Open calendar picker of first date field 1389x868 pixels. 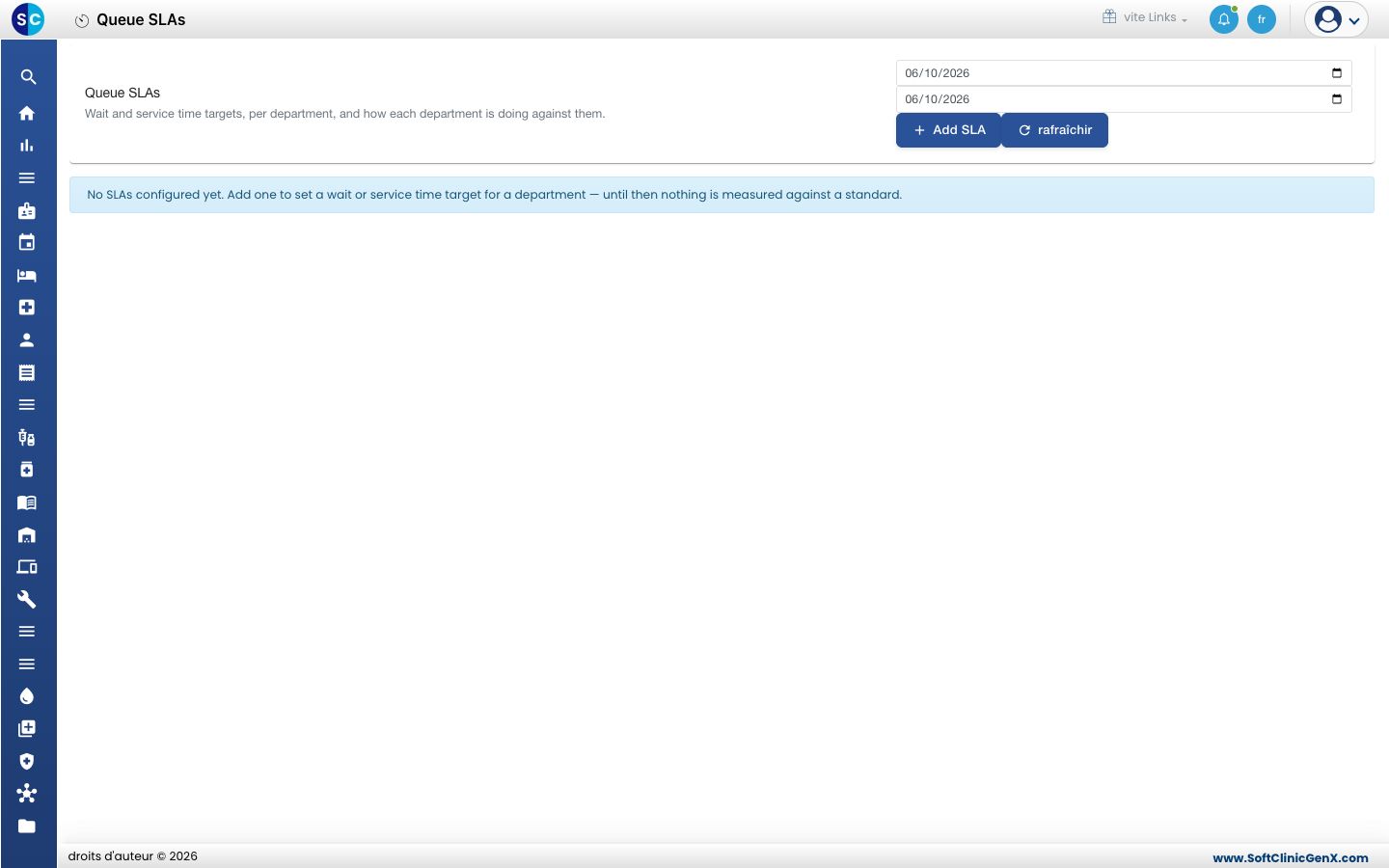point(1337,73)
